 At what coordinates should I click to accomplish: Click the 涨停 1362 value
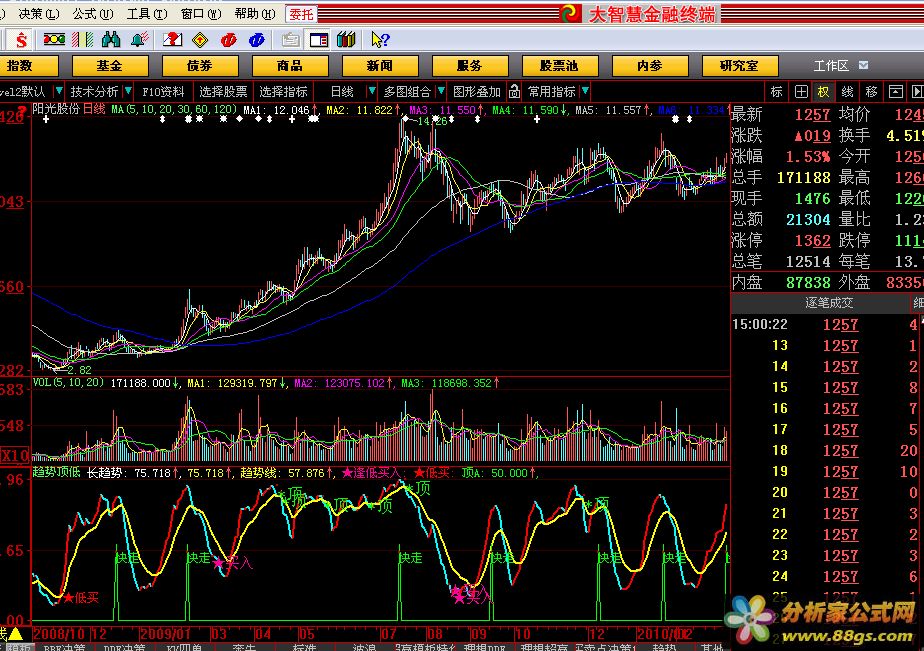click(813, 240)
